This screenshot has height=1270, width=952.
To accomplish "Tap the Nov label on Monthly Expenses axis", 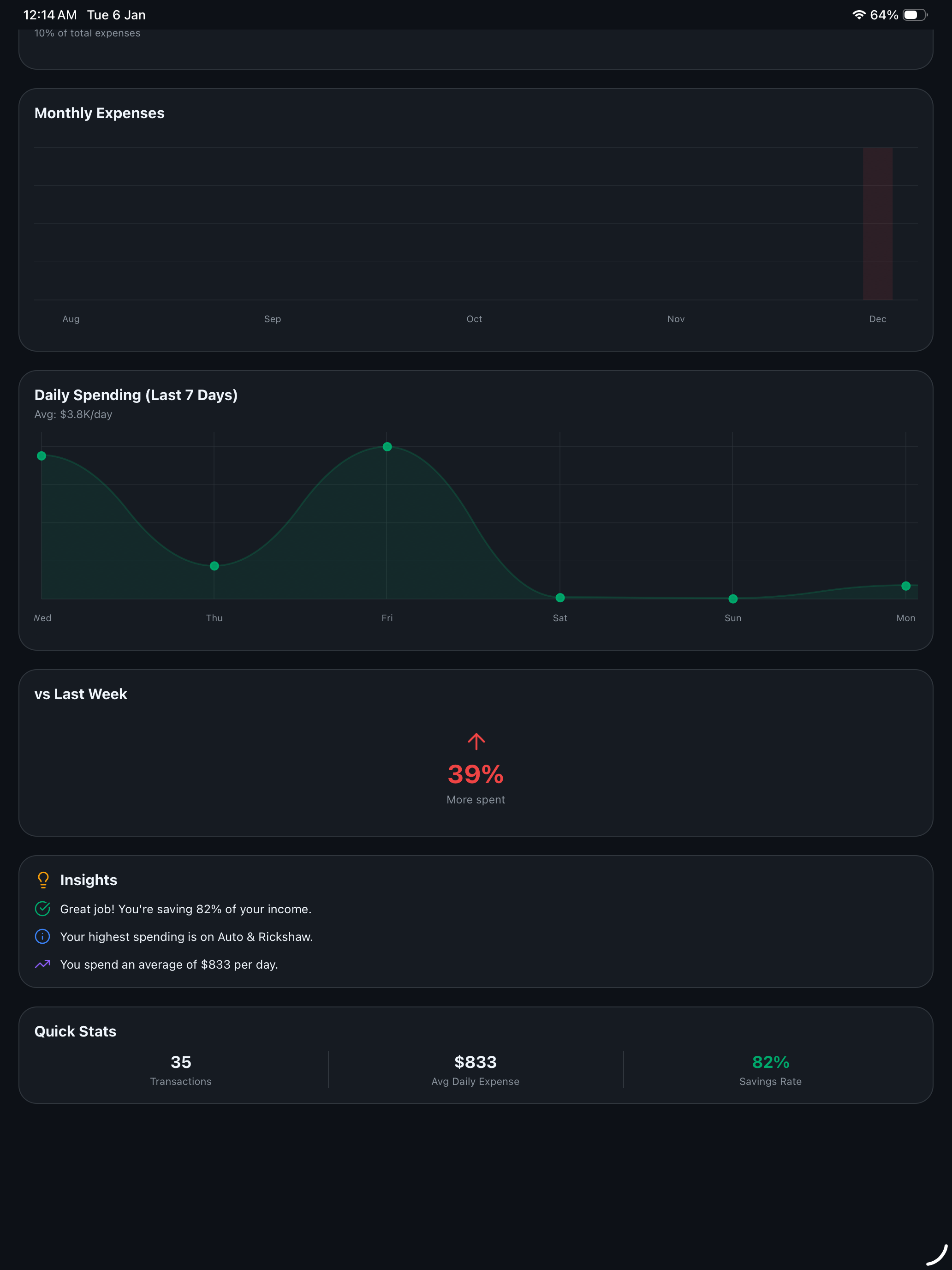I will click(x=676, y=318).
